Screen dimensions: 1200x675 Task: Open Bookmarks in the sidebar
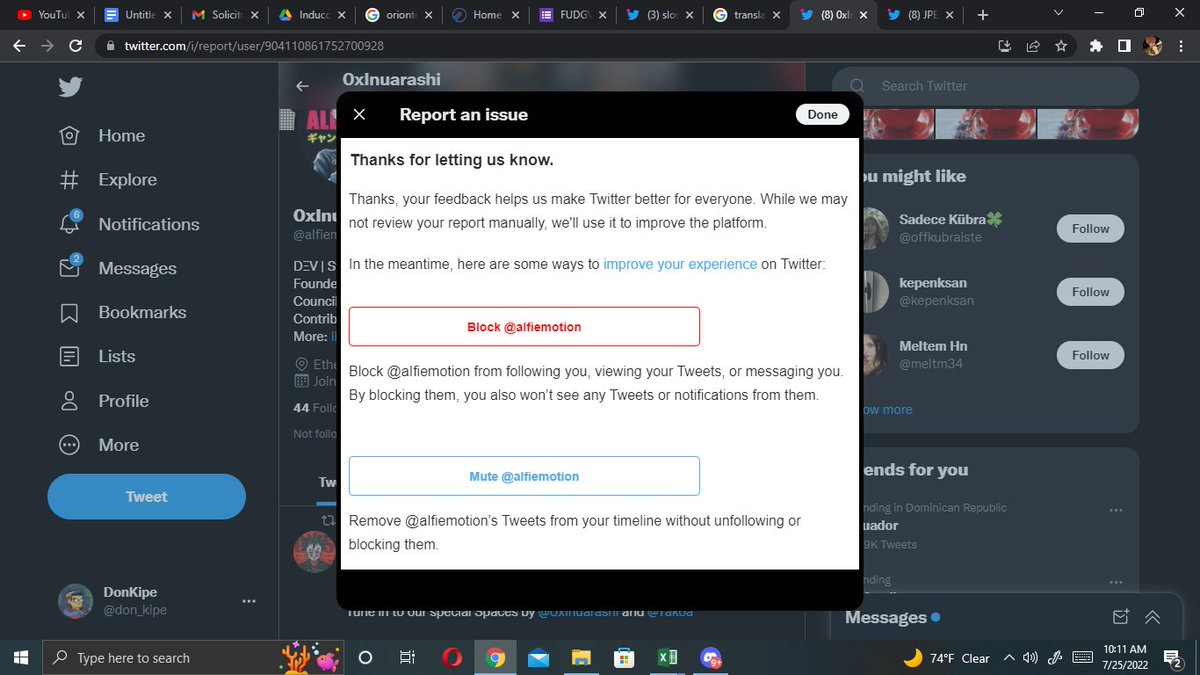pyautogui.click(x=123, y=312)
